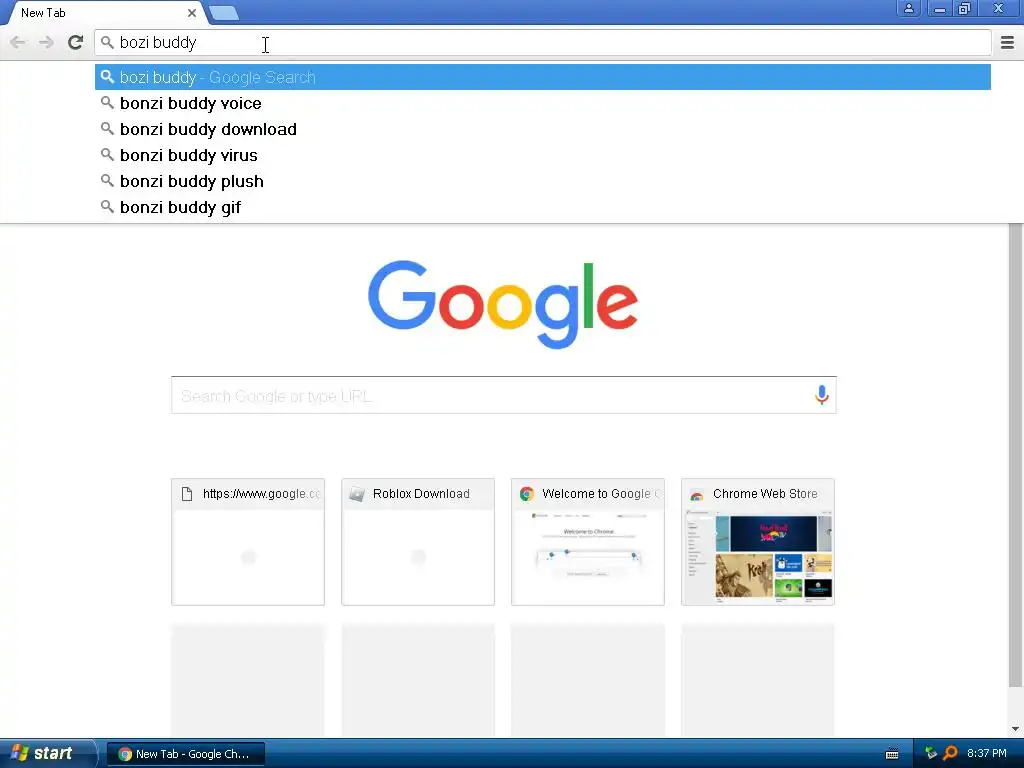Click the magnifier icon in the address bar
1024x768 pixels.
(107, 42)
